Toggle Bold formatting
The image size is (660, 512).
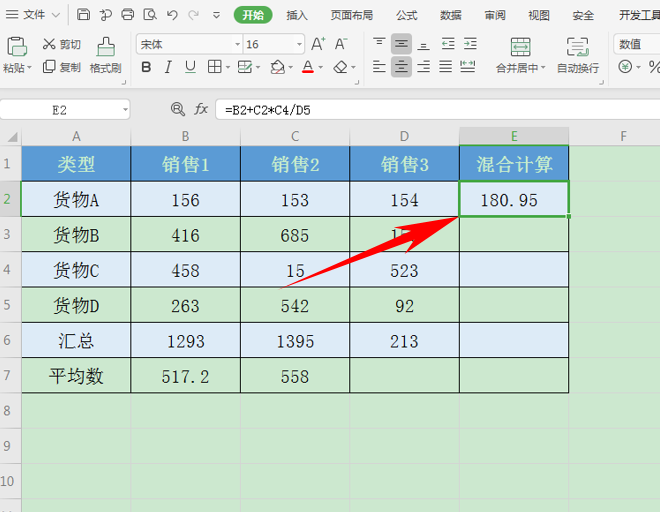point(146,67)
